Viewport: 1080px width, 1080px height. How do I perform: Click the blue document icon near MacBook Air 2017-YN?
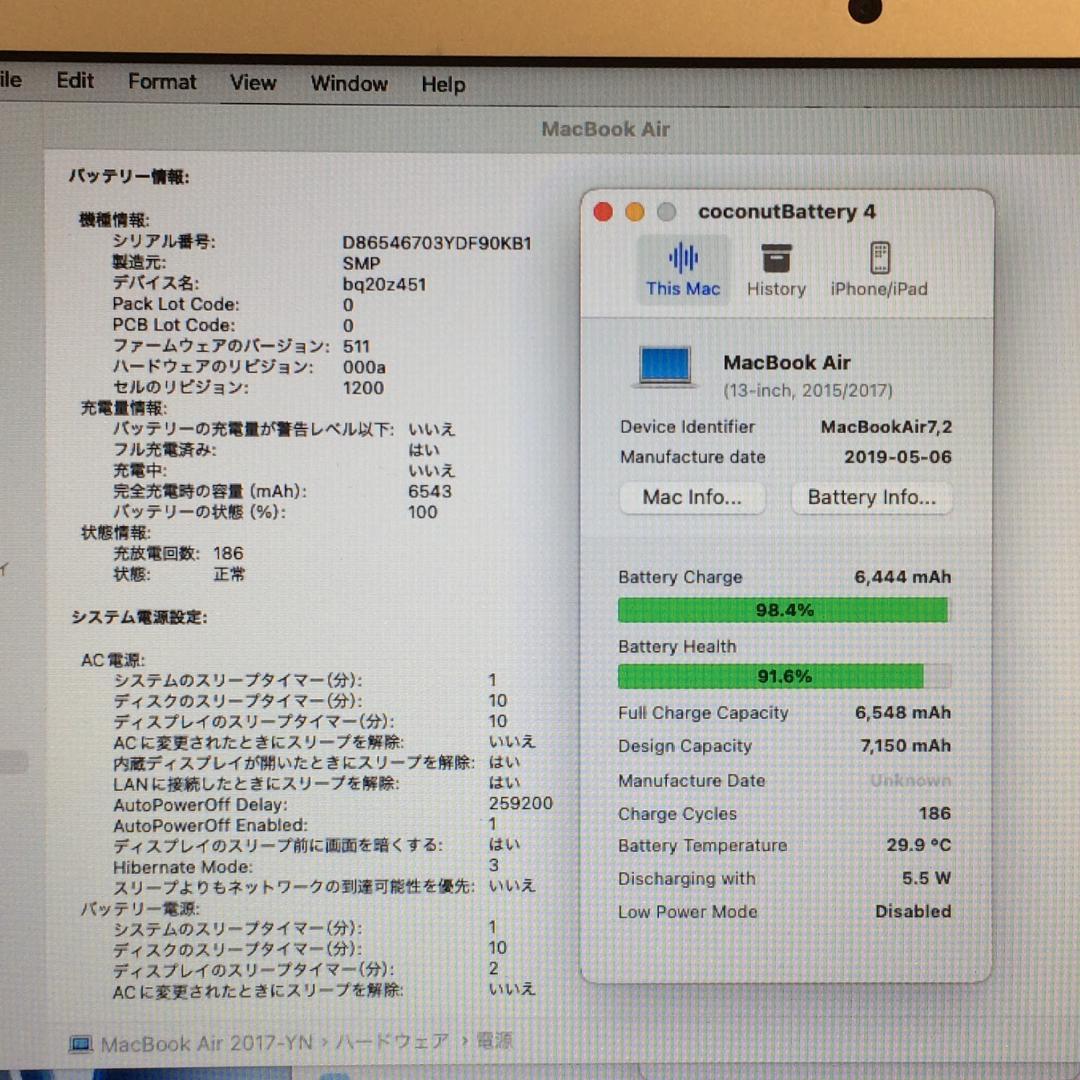(80, 1044)
